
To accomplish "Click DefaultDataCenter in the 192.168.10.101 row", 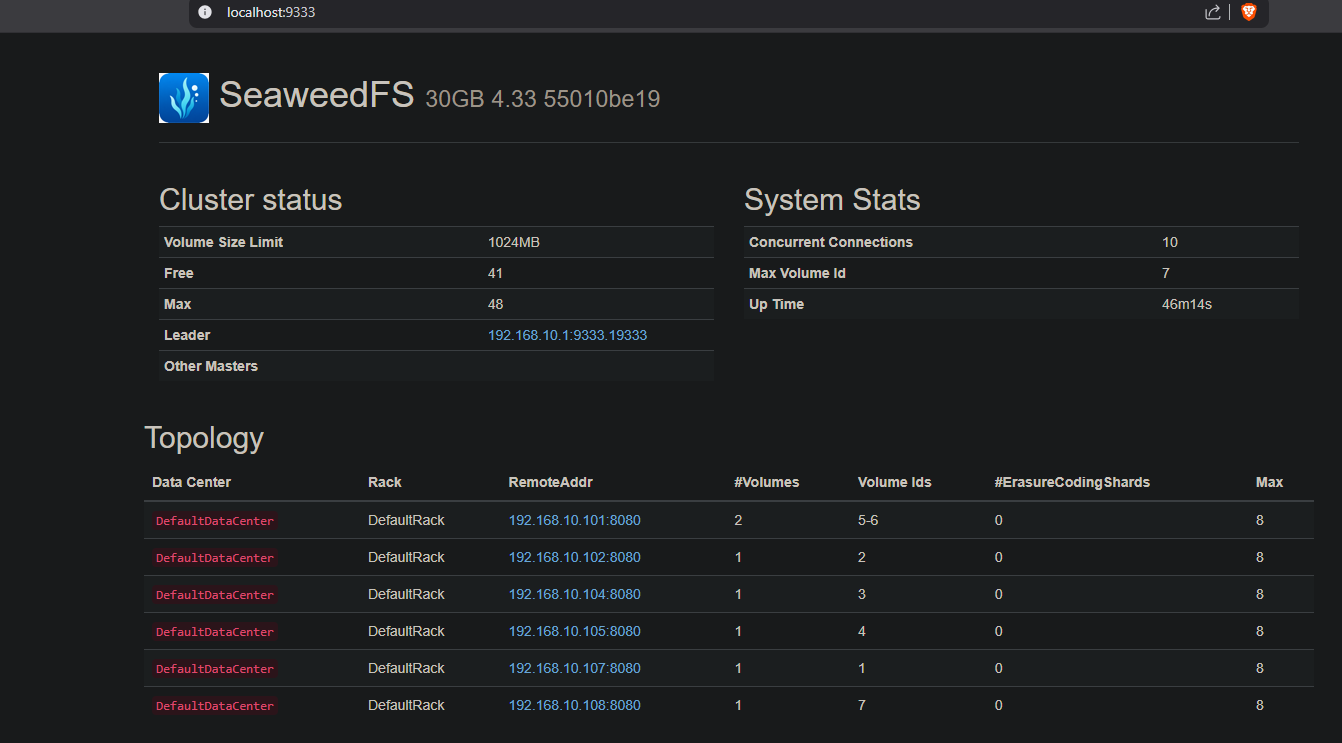I will 215,521.
